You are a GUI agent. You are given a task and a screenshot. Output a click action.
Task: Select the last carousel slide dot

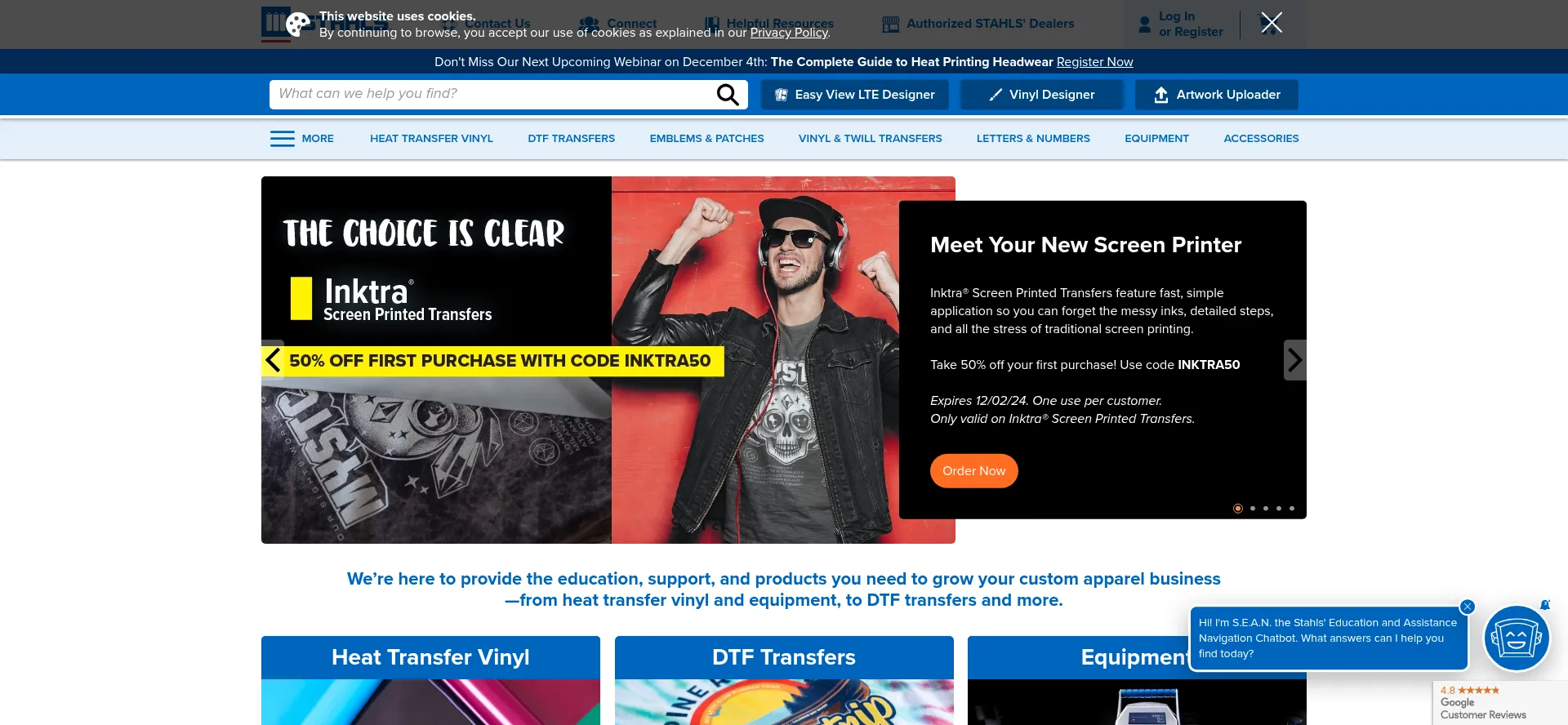[1292, 509]
